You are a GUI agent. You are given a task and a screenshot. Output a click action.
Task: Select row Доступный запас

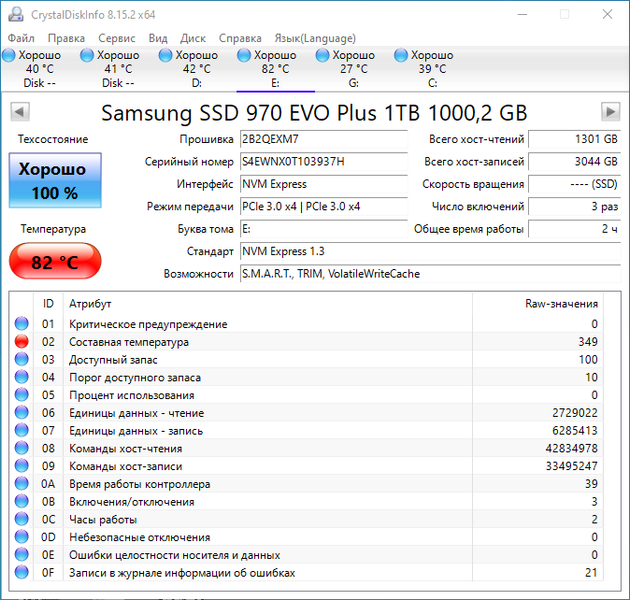[306, 359]
